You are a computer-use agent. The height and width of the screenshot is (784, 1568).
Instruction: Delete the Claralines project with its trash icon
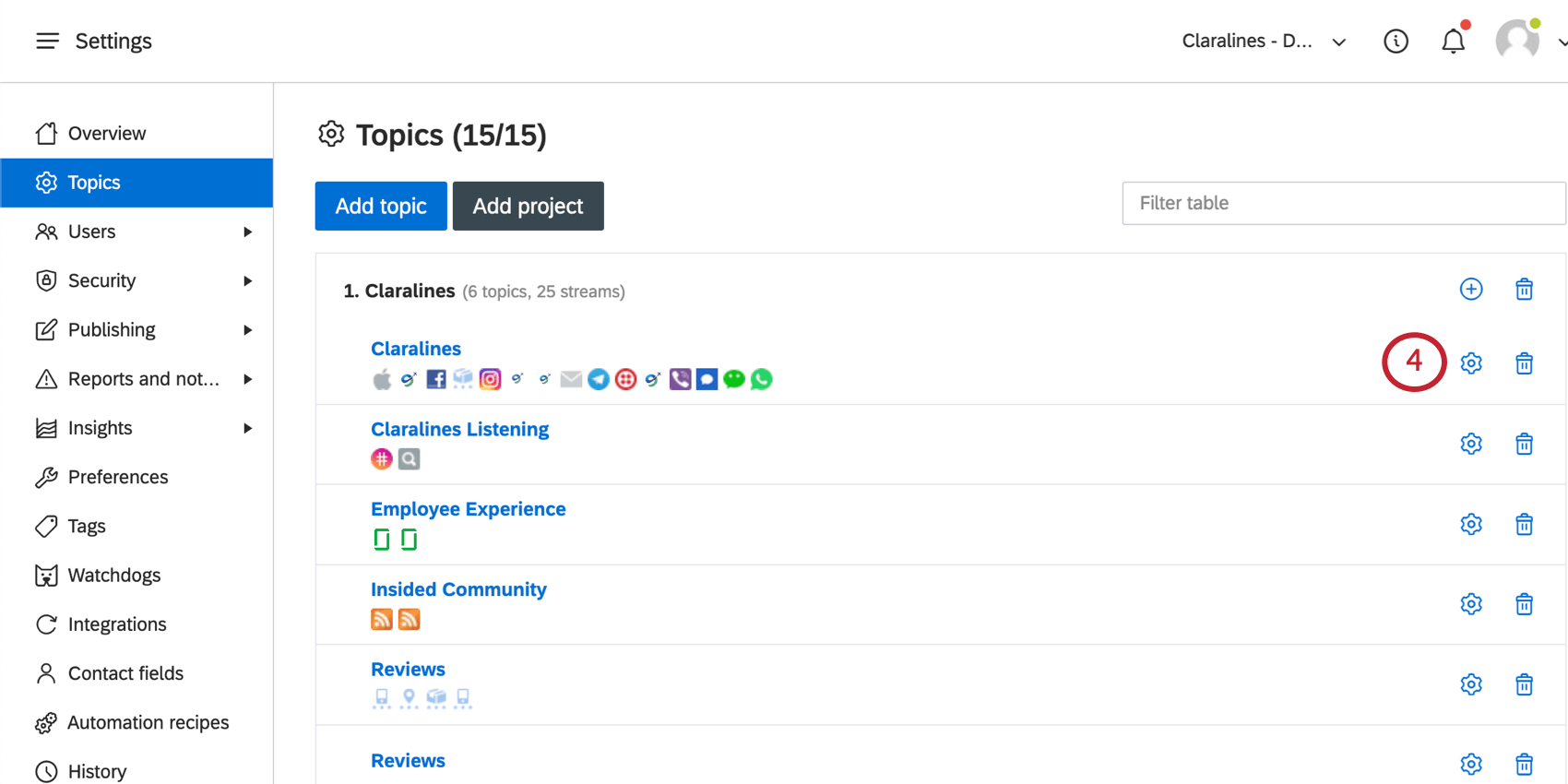pos(1524,289)
